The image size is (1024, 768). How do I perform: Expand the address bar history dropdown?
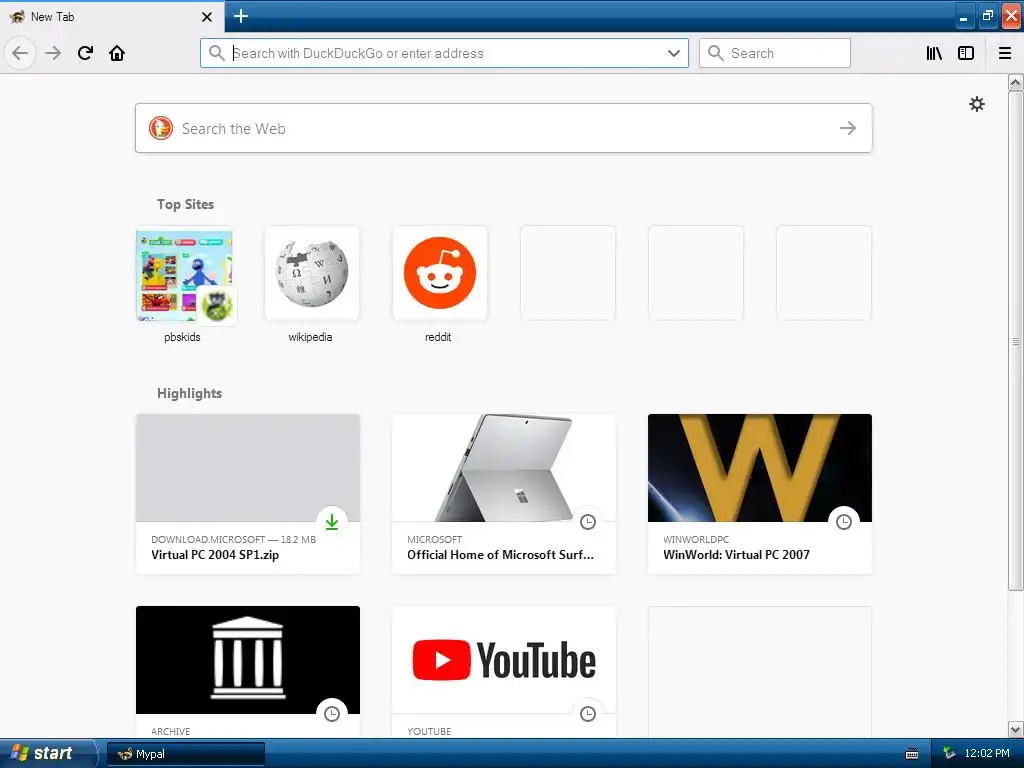click(674, 53)
